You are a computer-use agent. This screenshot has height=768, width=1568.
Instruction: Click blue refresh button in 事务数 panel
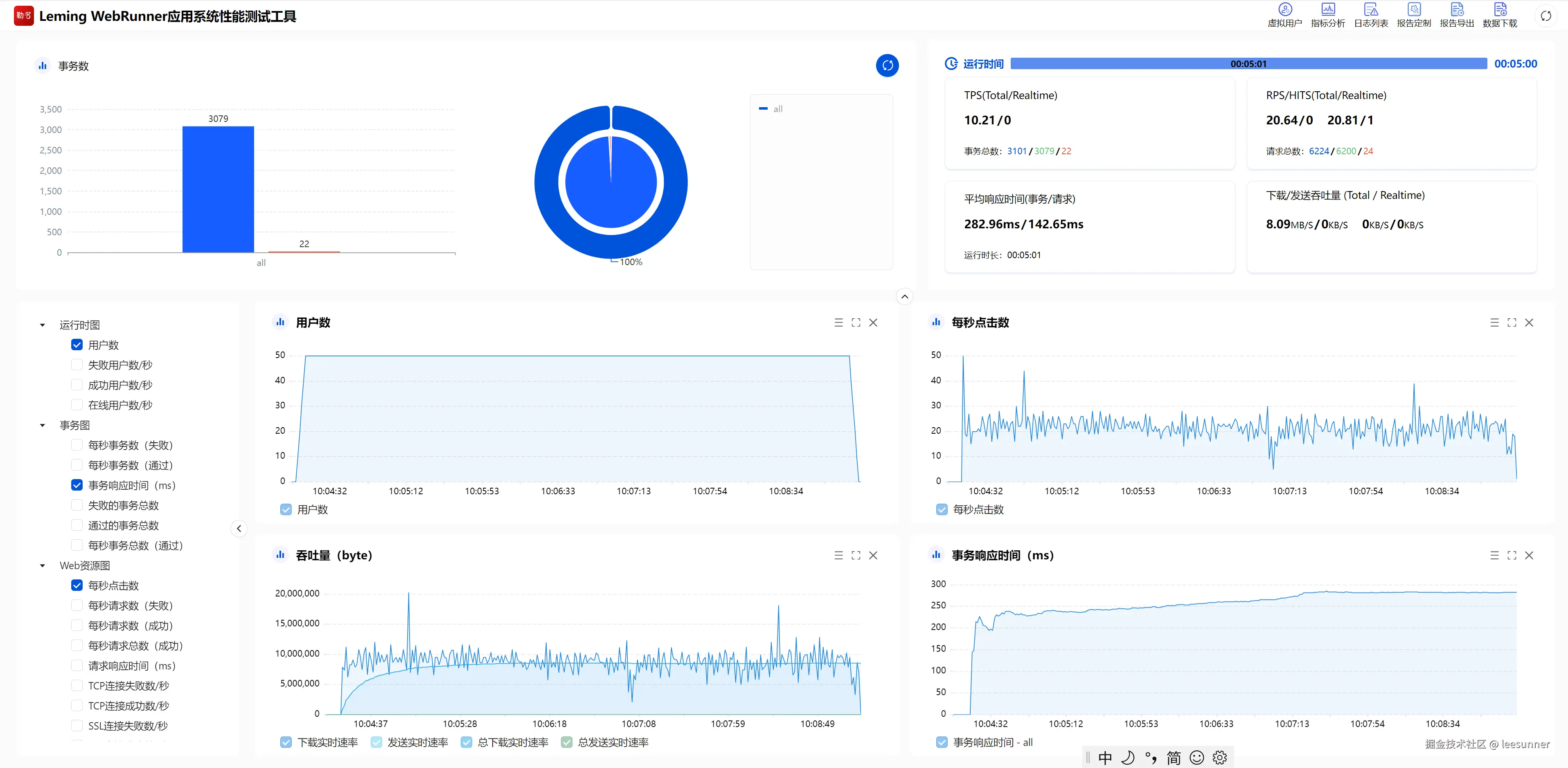887,66
